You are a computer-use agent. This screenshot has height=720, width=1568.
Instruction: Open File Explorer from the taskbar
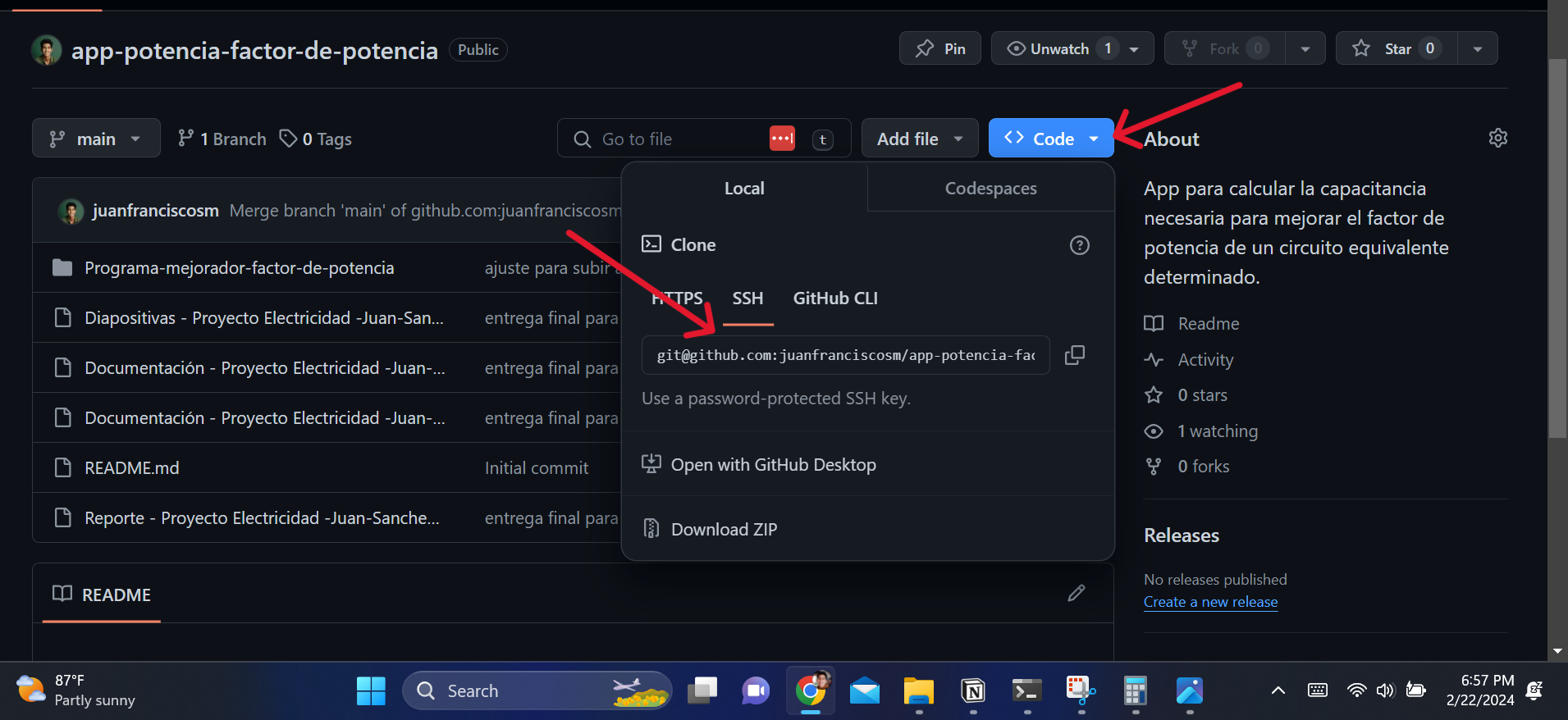tap(919, 690)
